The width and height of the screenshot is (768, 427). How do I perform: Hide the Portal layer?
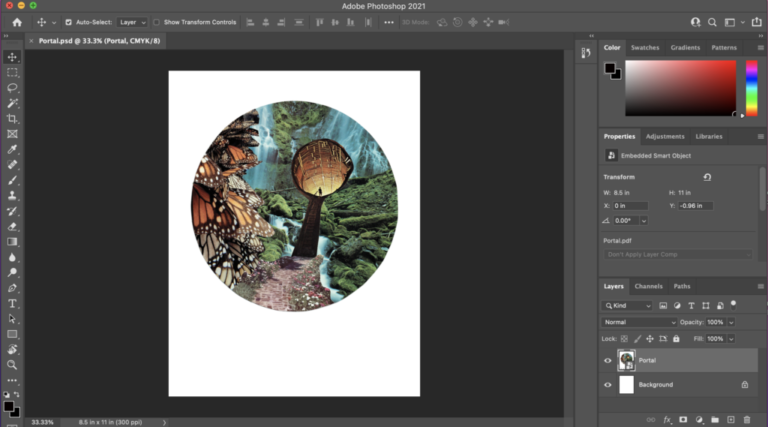(608, 360)
